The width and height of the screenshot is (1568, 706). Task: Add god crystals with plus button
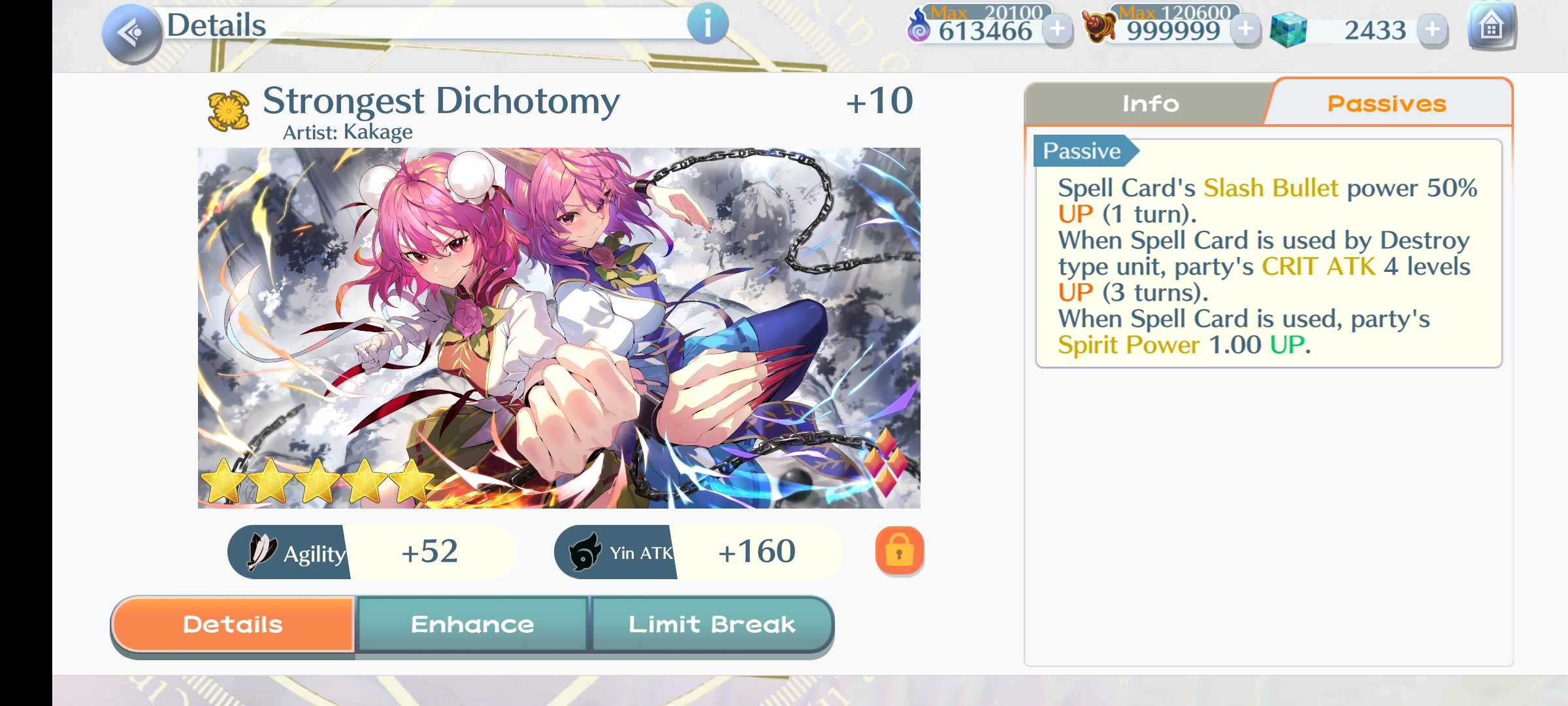click(x=1433, y=29)
